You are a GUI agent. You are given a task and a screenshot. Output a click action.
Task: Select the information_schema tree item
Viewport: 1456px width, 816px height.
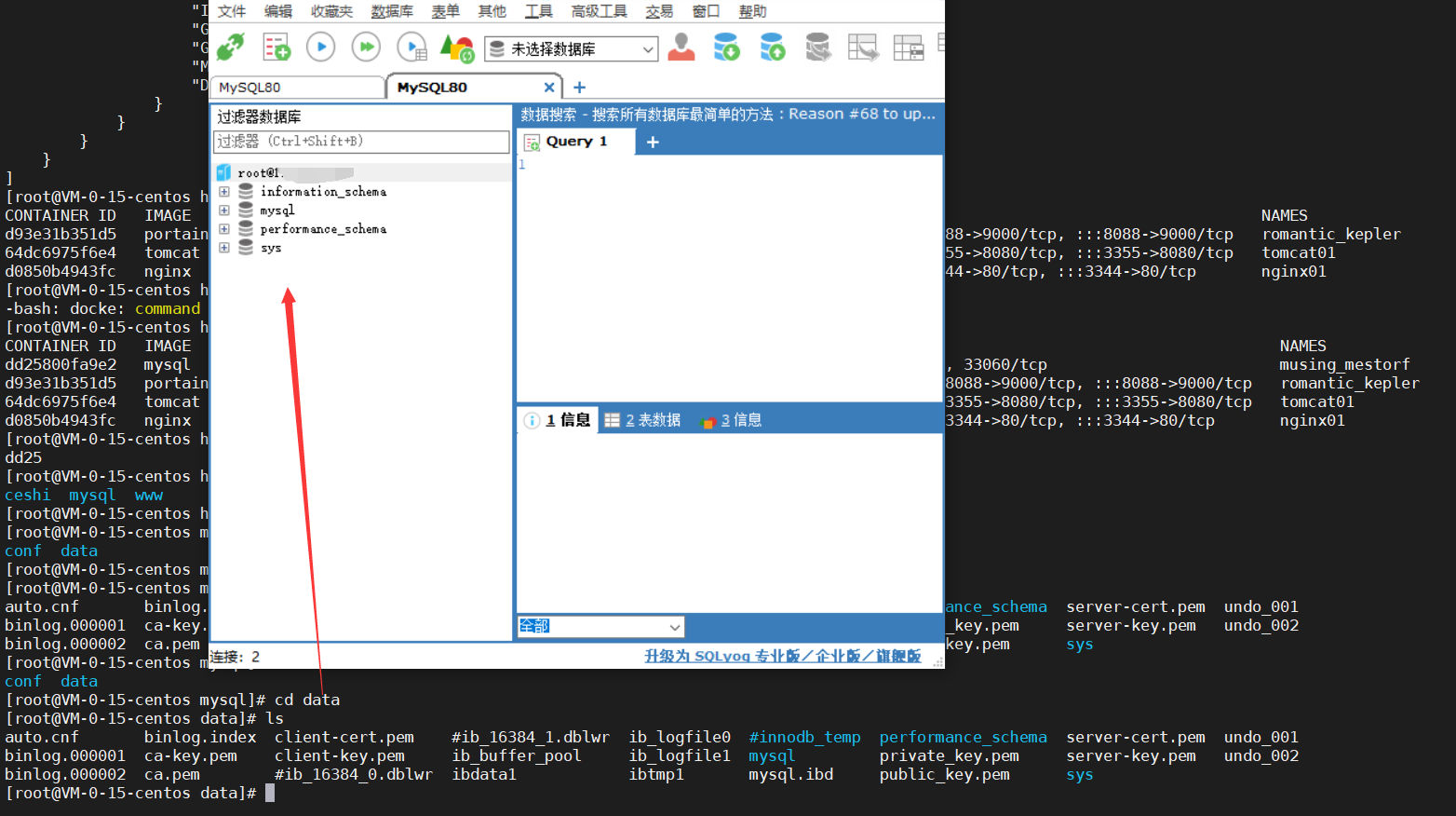323,191
